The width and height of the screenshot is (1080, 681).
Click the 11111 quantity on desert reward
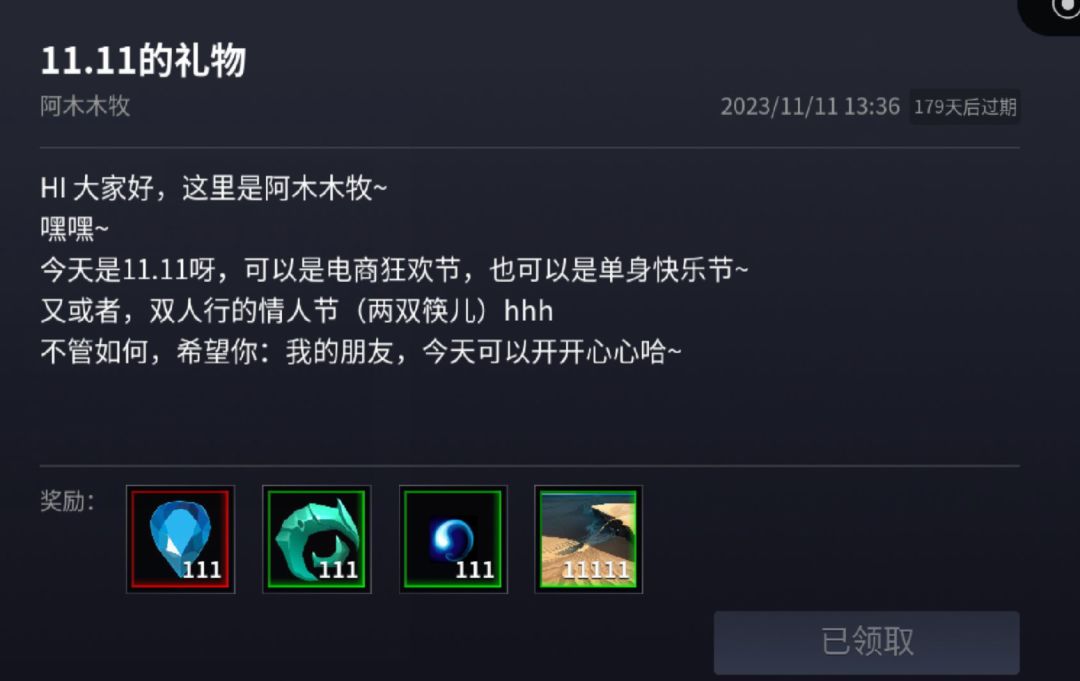[x=596, y=570]
